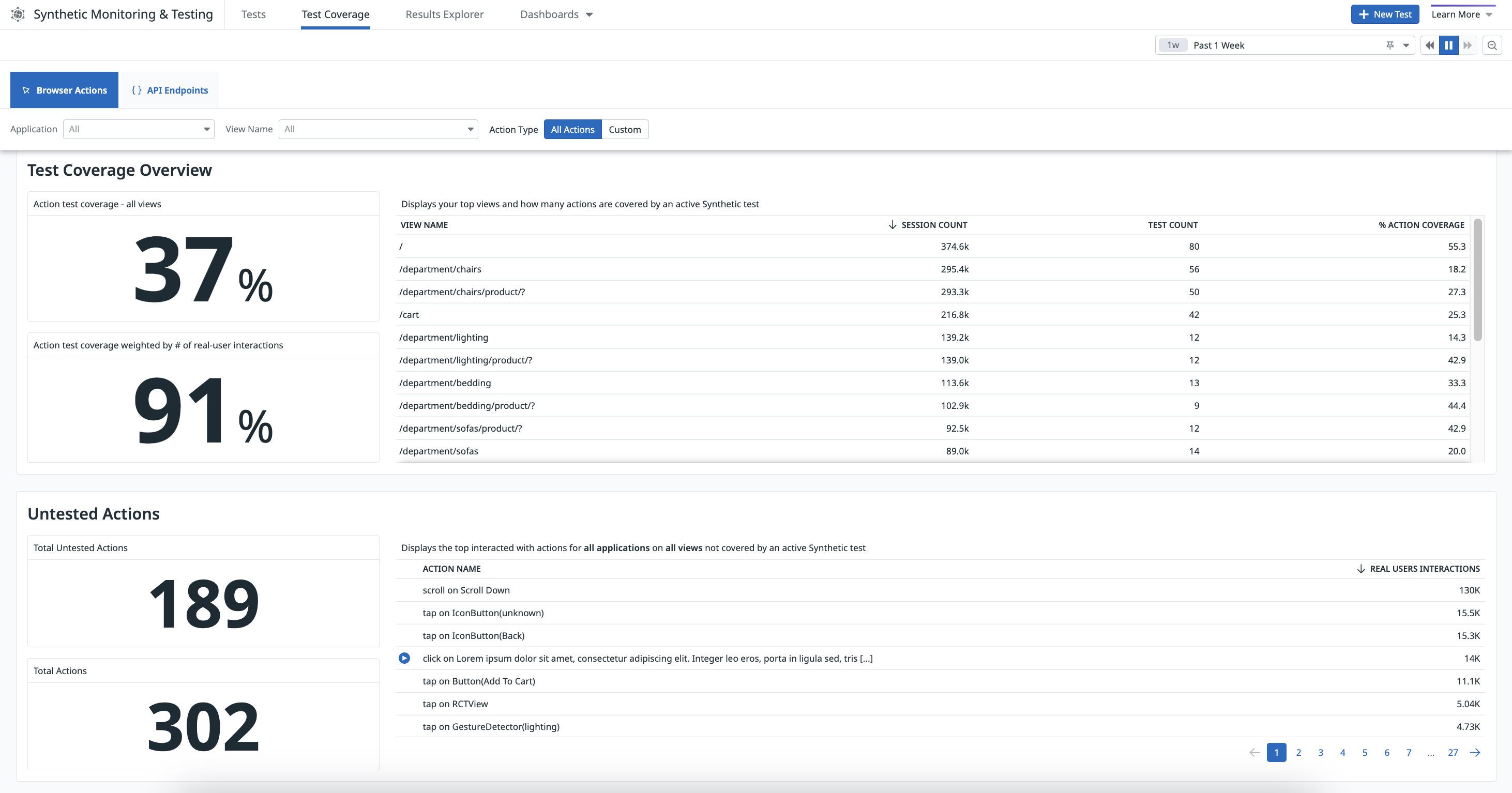Viewport: 1512px width, 793px height.
Task: Open the View Name filter dropdown
Action: 379,129
